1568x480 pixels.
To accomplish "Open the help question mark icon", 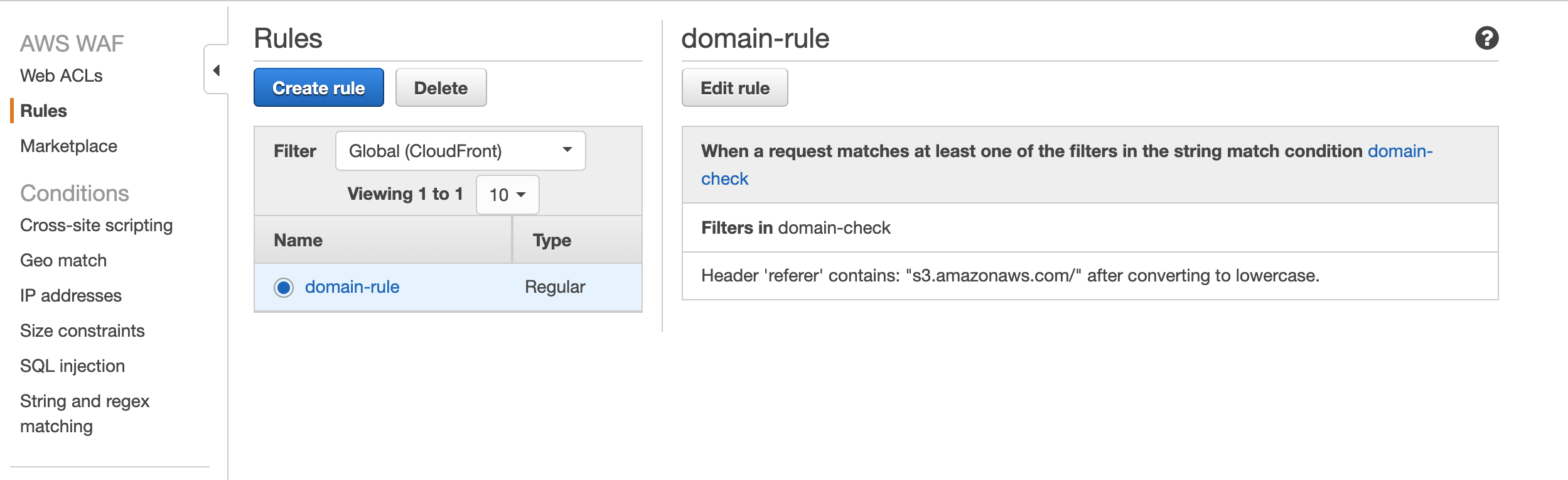I will point(1486,38).
